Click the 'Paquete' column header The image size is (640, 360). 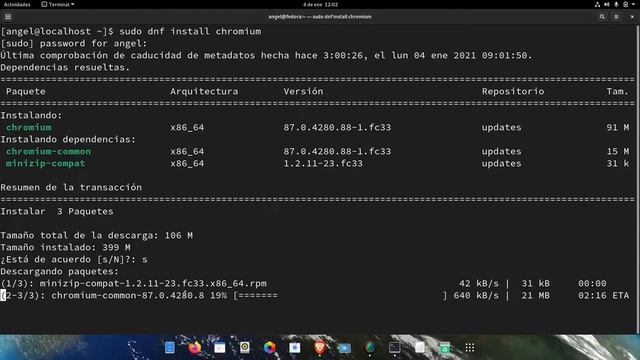(x=26, y=91)
